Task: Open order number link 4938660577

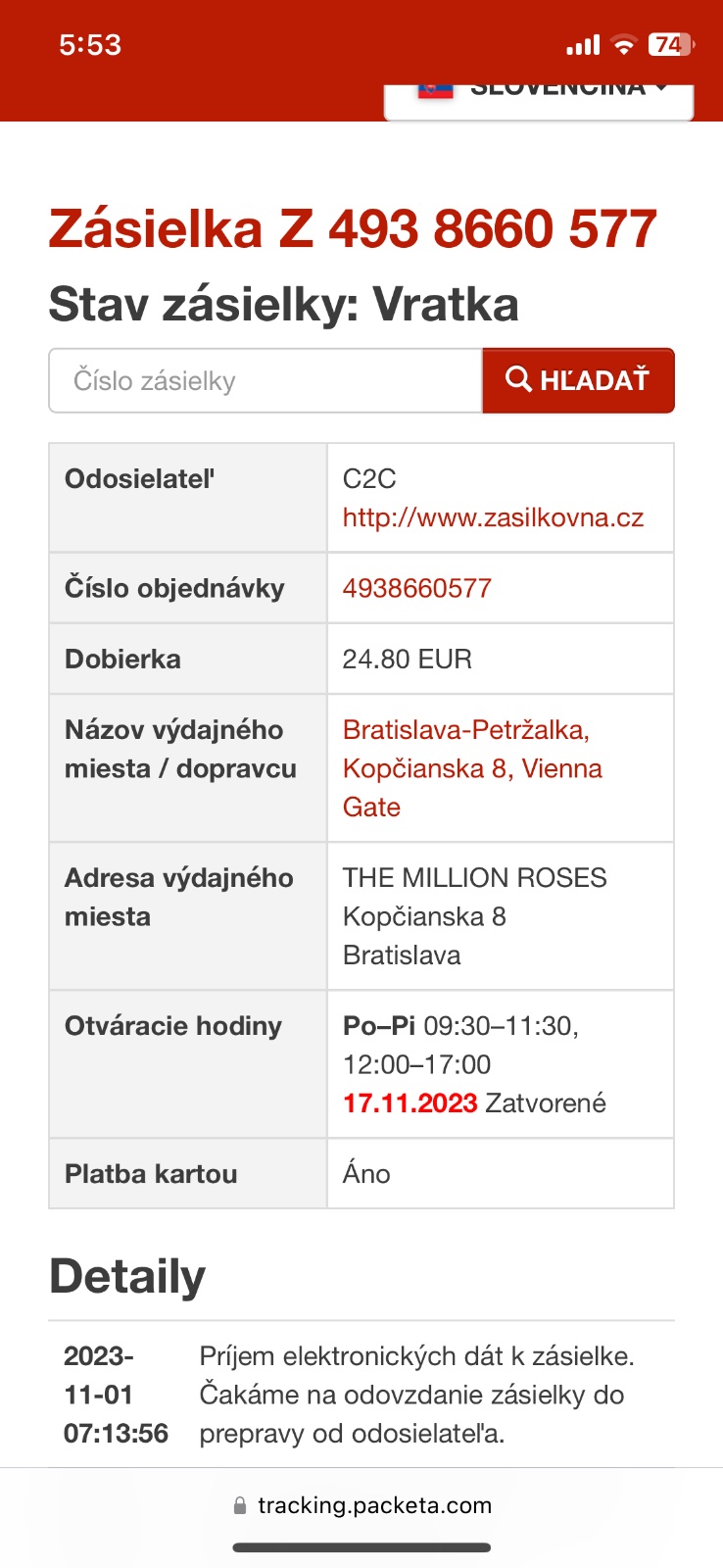Action: point(417,588)
